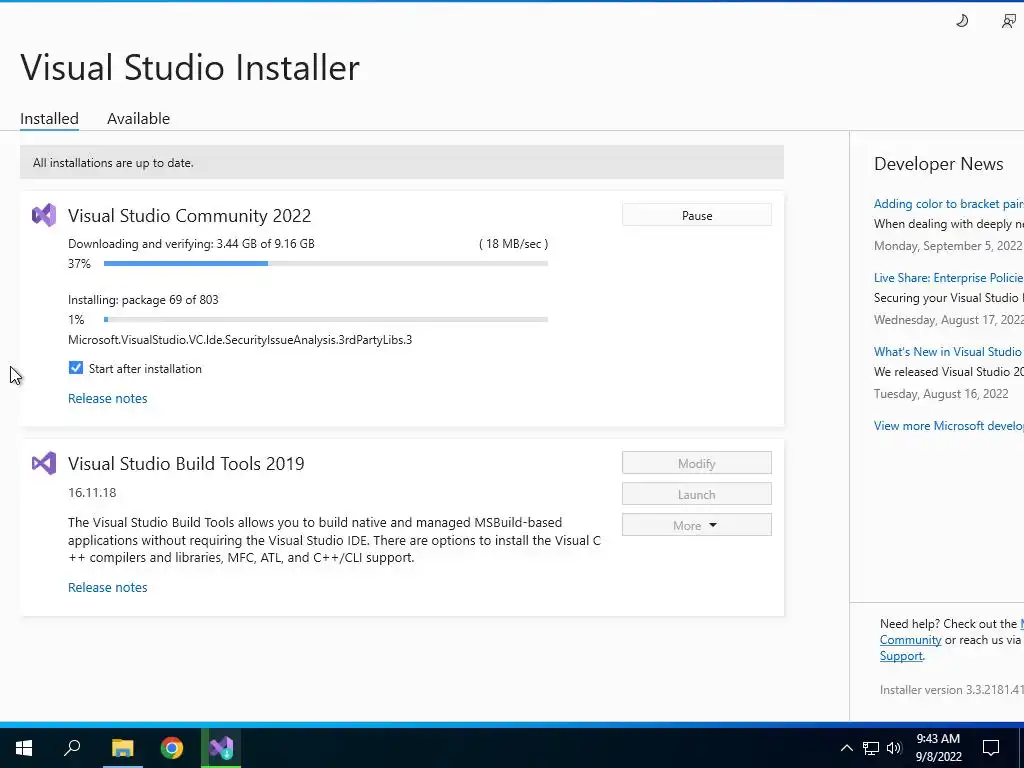
Task: Click the Visual Studio Community 2022 logo
Action: click(44, 215)
